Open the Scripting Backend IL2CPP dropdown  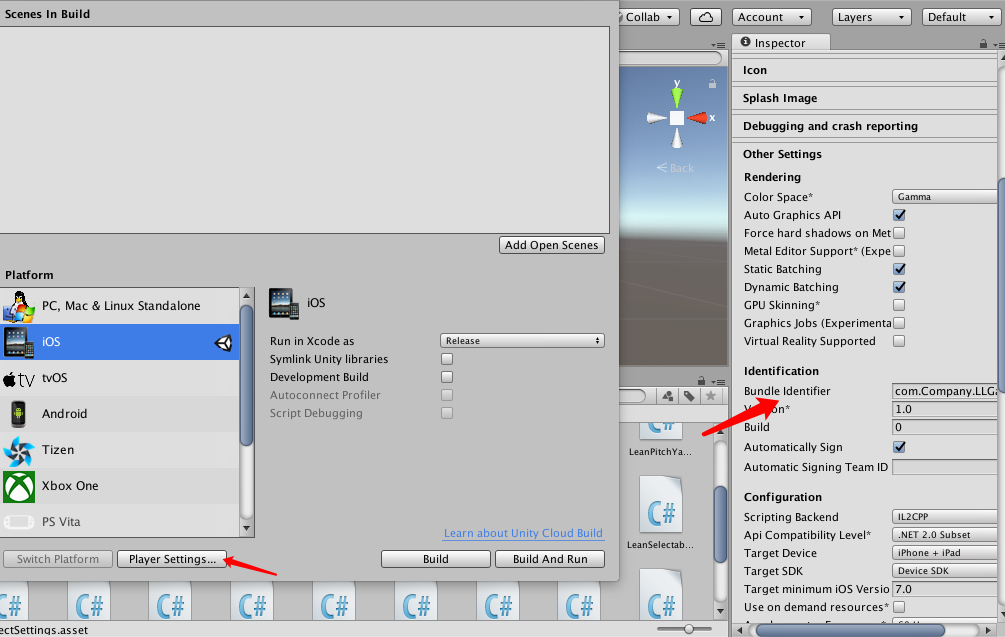[x=945, y=517]
